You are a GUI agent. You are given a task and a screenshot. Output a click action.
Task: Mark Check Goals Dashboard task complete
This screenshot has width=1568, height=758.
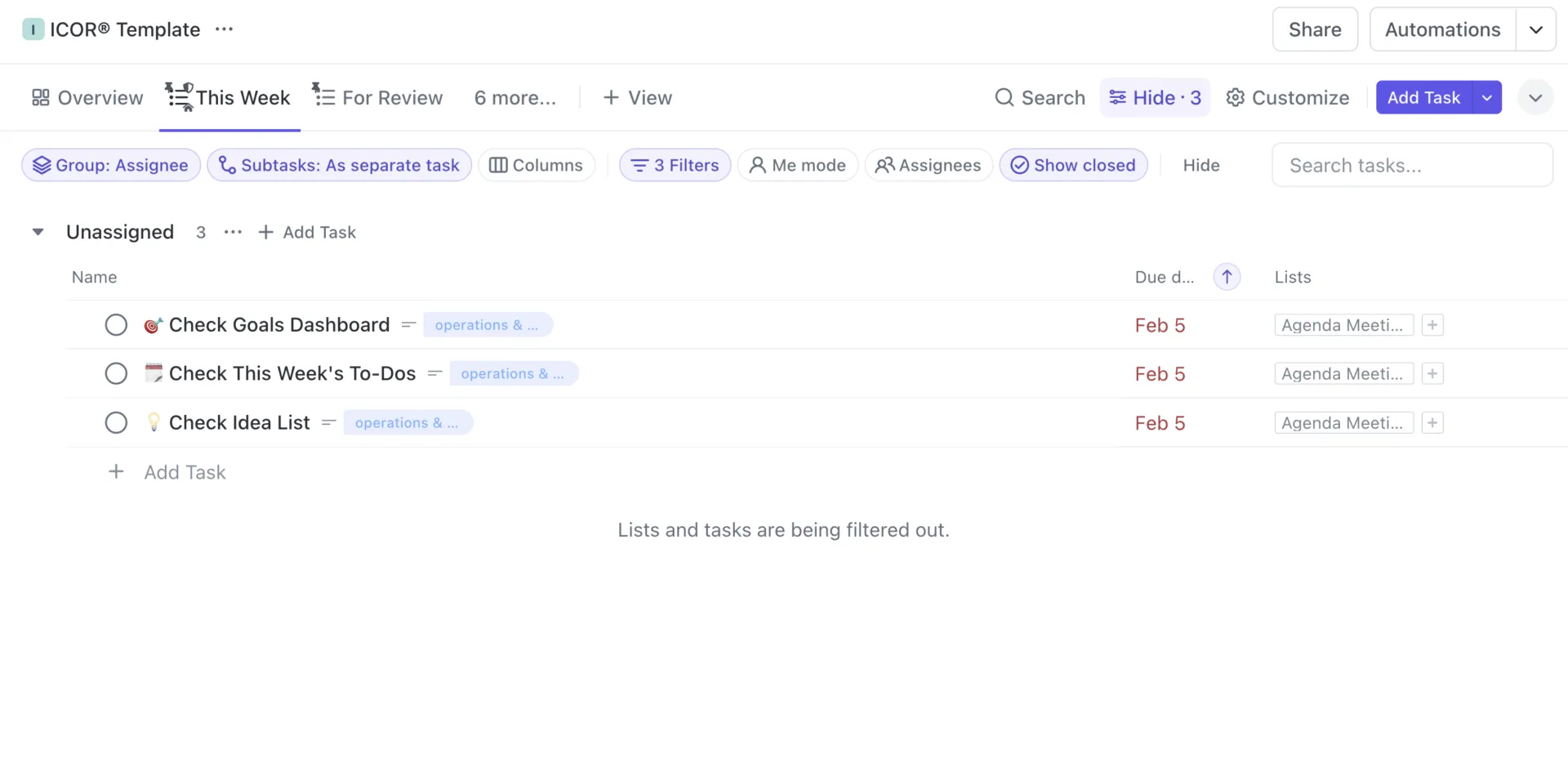116,325
